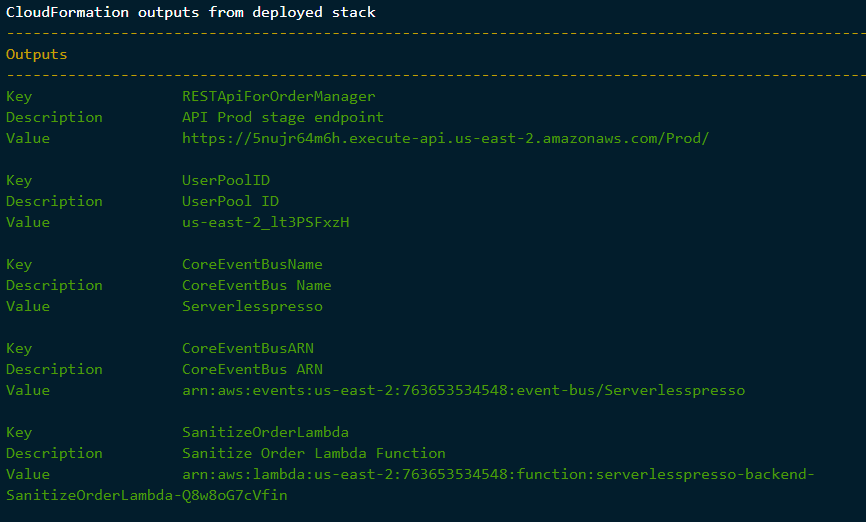
Task: Click the API Prod endpoint URL
Action: (x=445, y=138)
